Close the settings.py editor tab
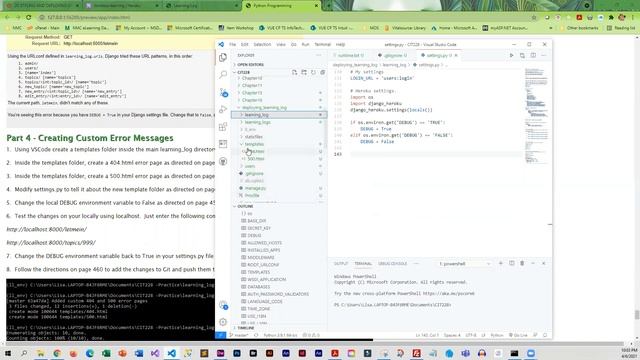This screenshot has height=360, width=640. click(x=456, y=56)
